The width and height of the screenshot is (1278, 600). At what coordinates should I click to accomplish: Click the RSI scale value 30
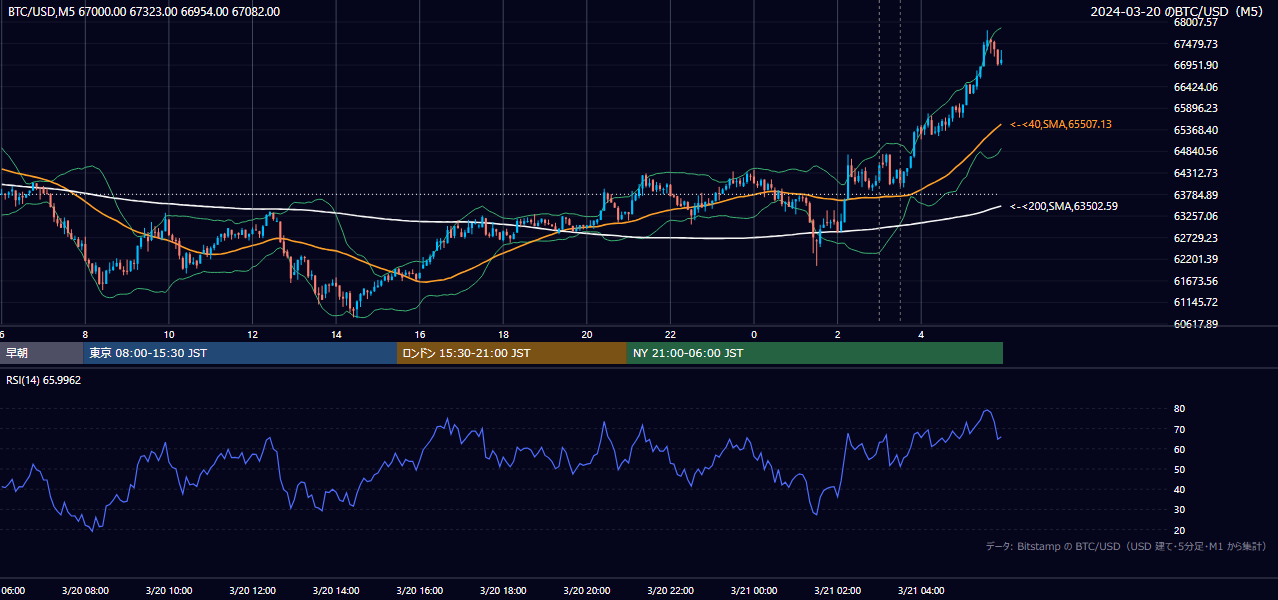pos(1180,509)
